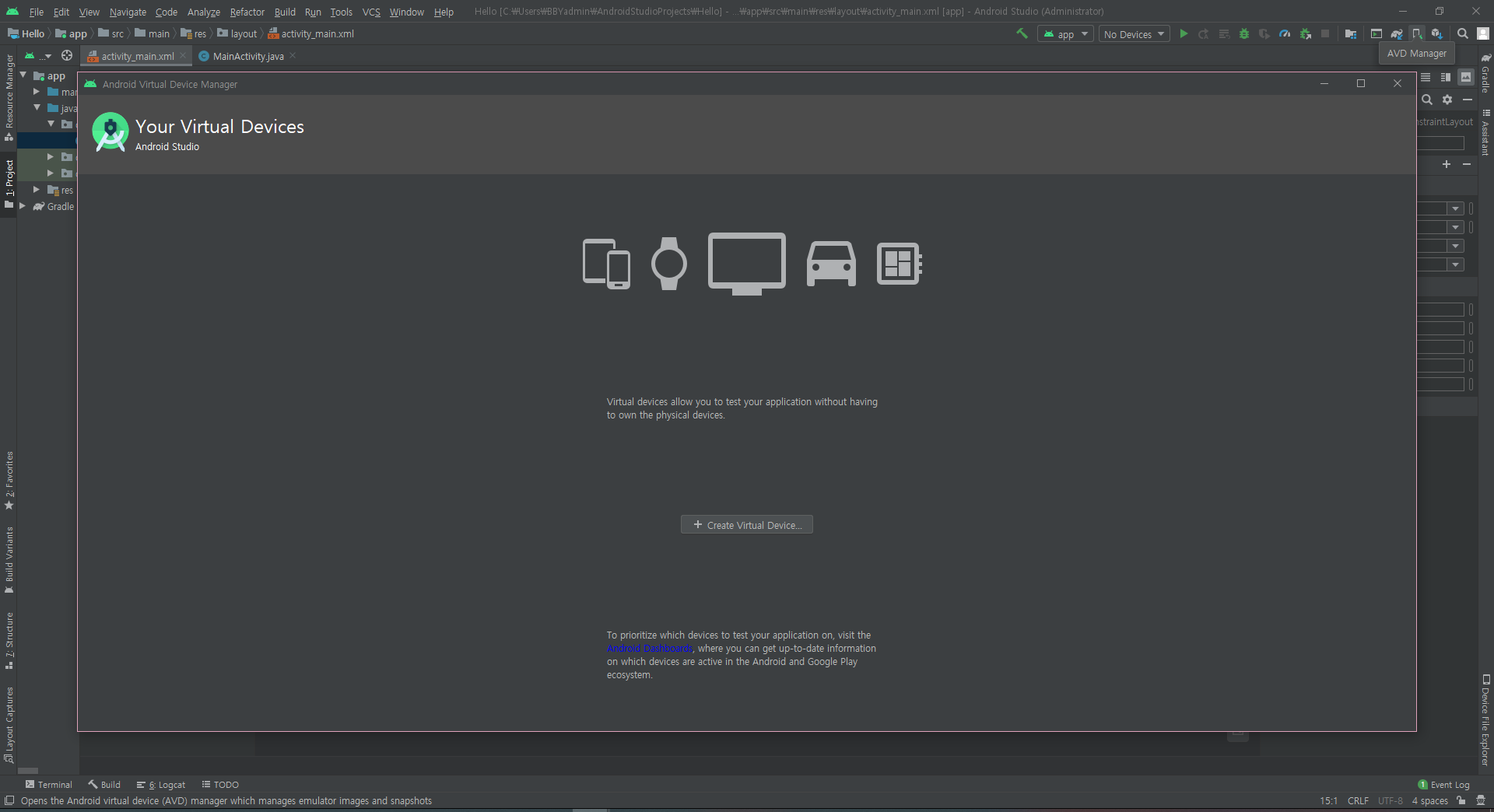Open Project Structure folder icon
Image resolution: width=1494 pixels, height=812 pixels.
click(x=1351, y=33)
